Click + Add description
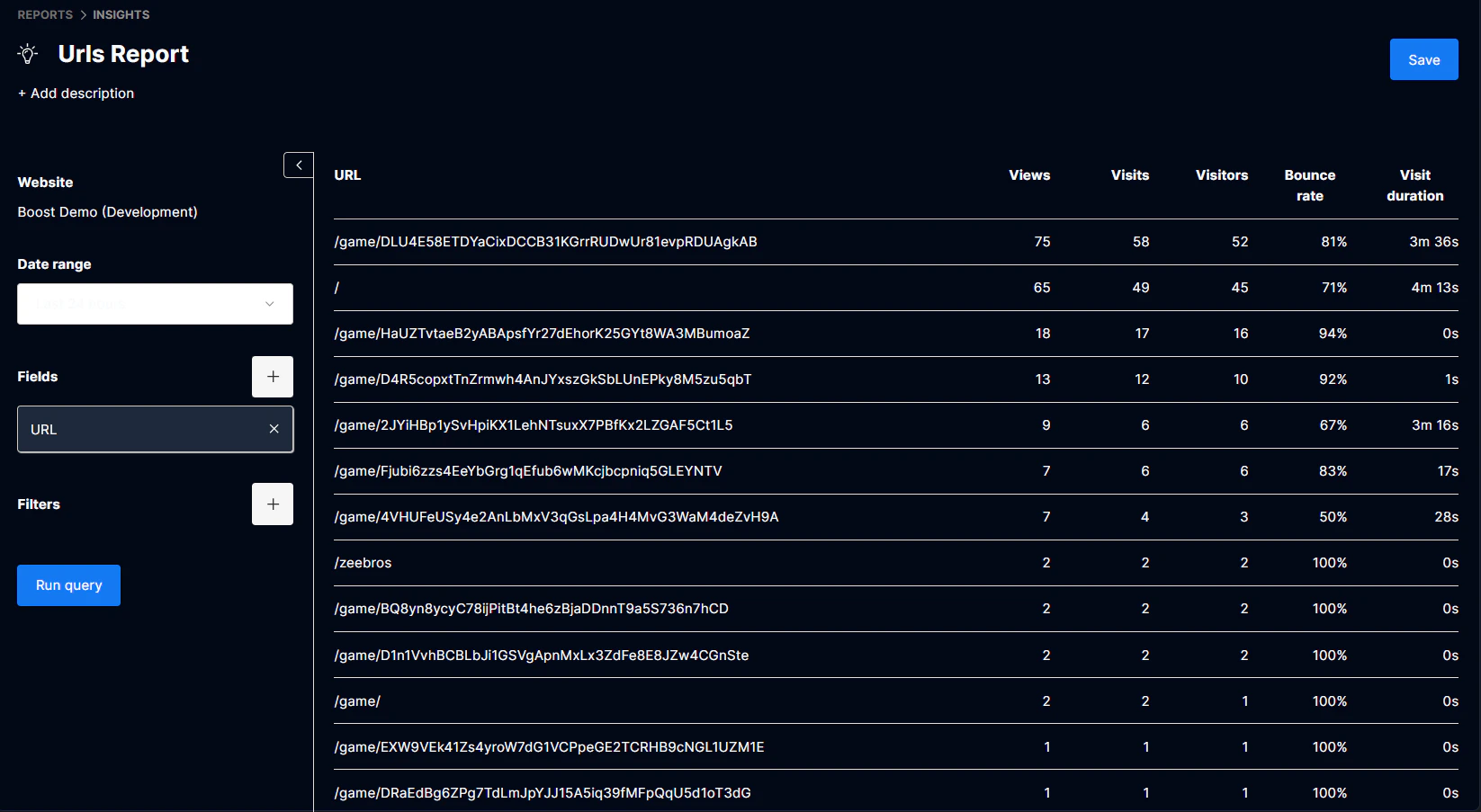The width and height of the screenshot is (1481, 812). pos(76,93)
